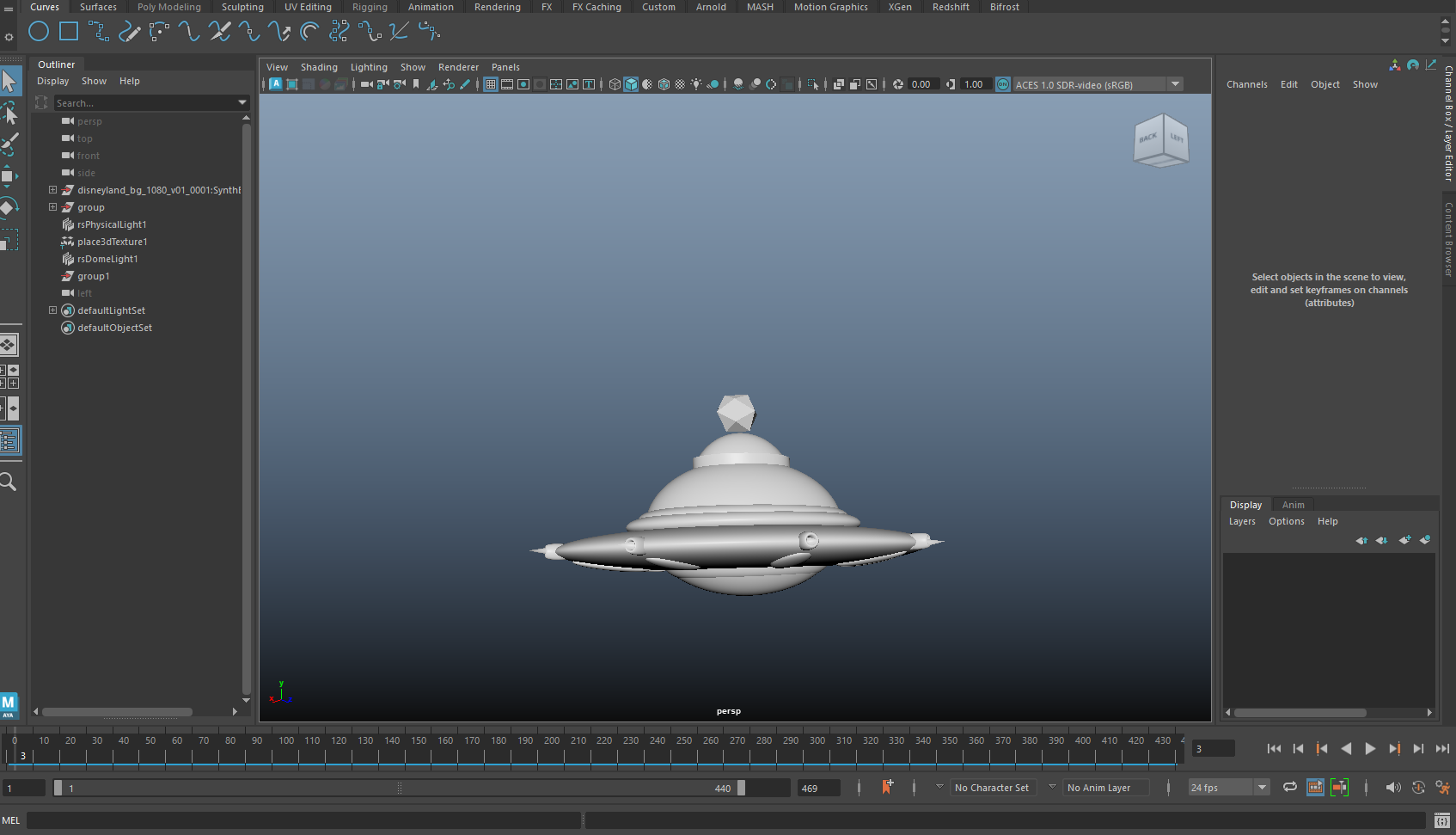1456x835 pixels.
Task: Click the Detach Curve knife icon
Action: click(219, 32)
